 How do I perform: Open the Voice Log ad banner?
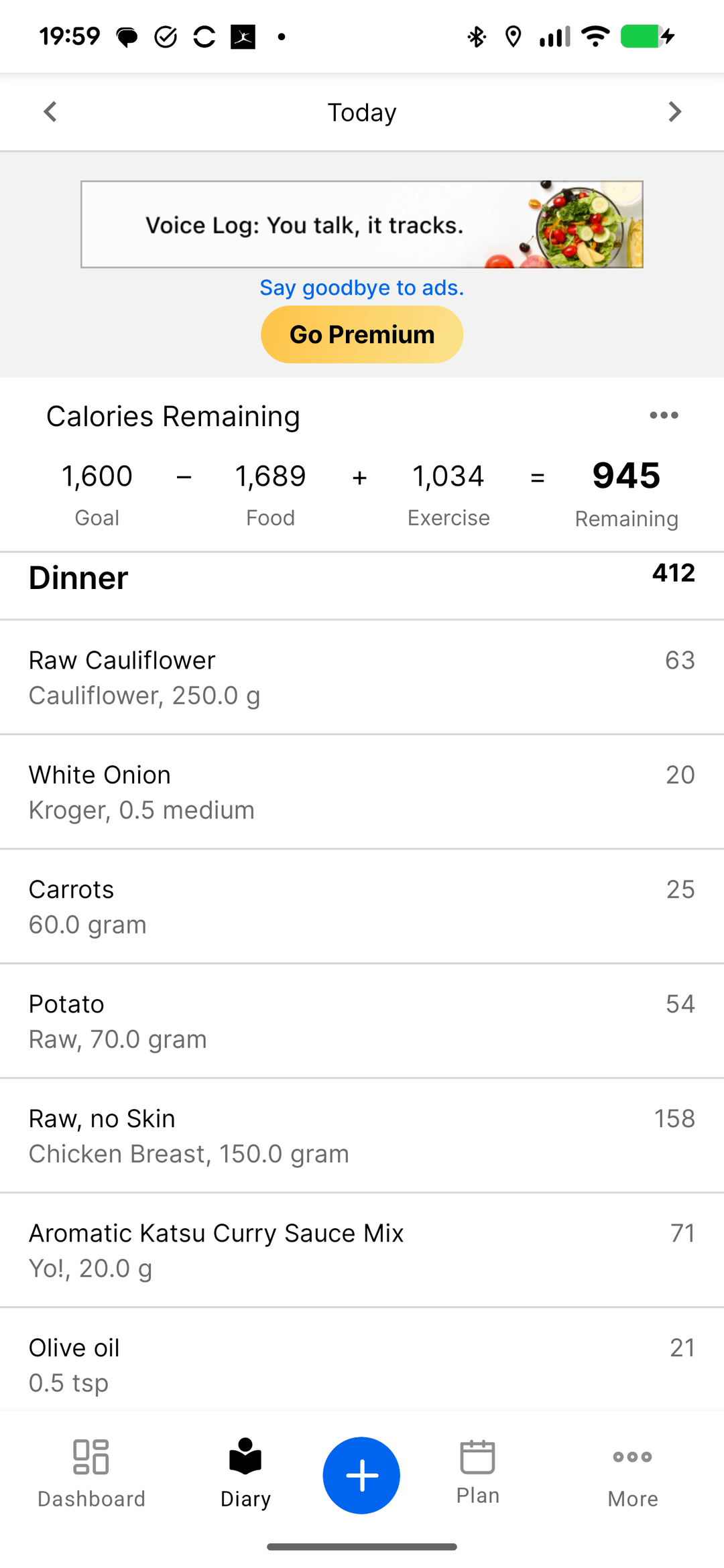[x=362, y=224]
